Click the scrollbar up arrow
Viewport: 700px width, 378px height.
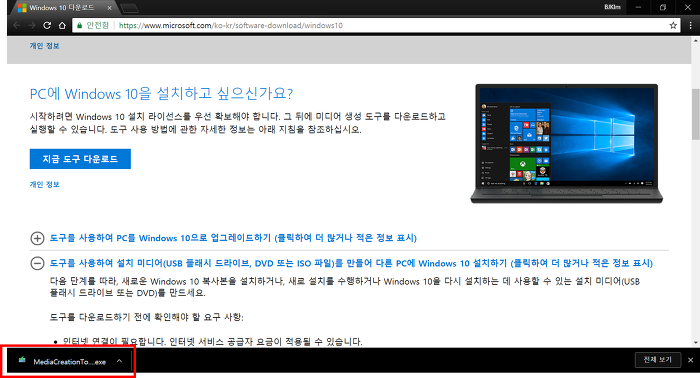point(695,41)
